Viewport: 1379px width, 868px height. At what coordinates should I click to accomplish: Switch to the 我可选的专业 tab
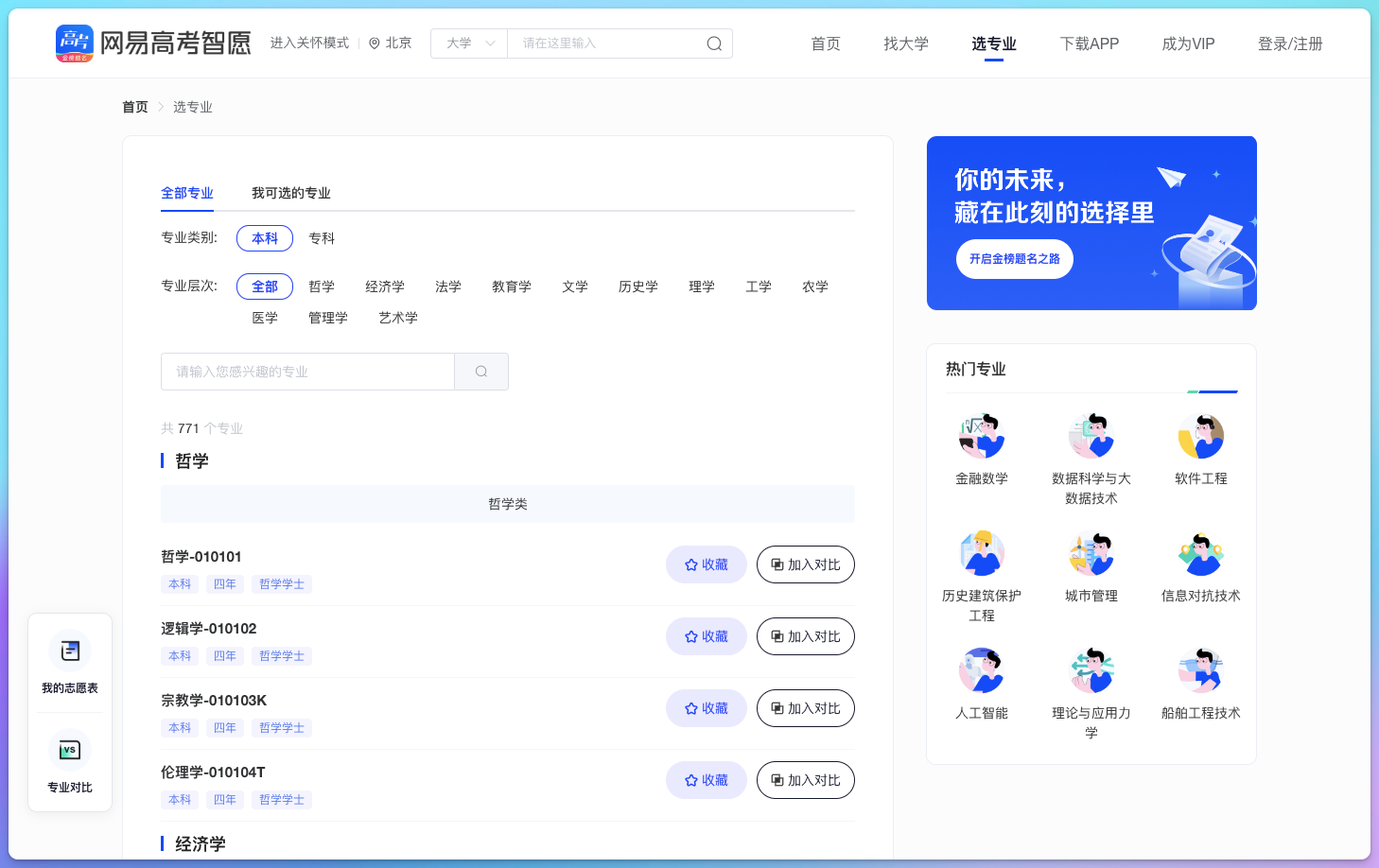coord(291,193)
